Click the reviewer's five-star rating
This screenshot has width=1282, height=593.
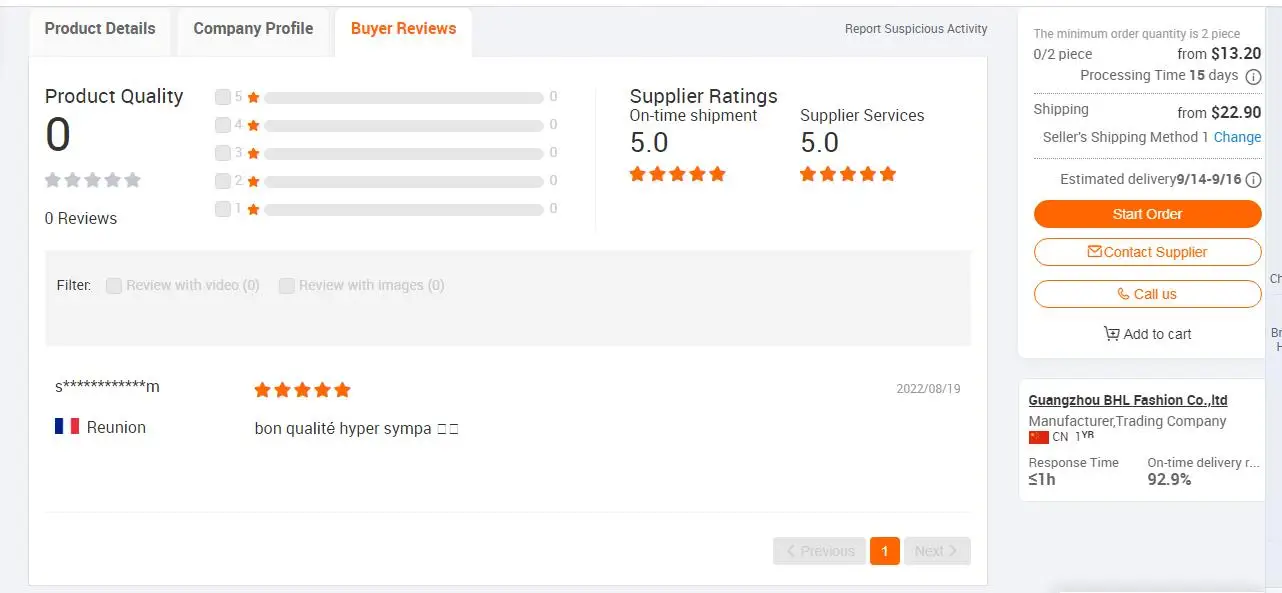(302, 390)
